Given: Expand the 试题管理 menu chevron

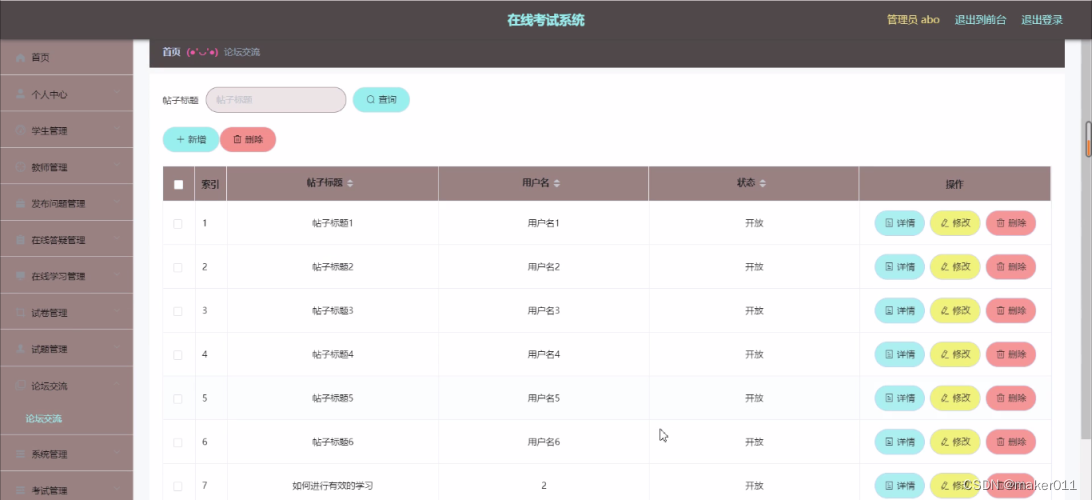Looking at the screenshot, I should (117, 347).
